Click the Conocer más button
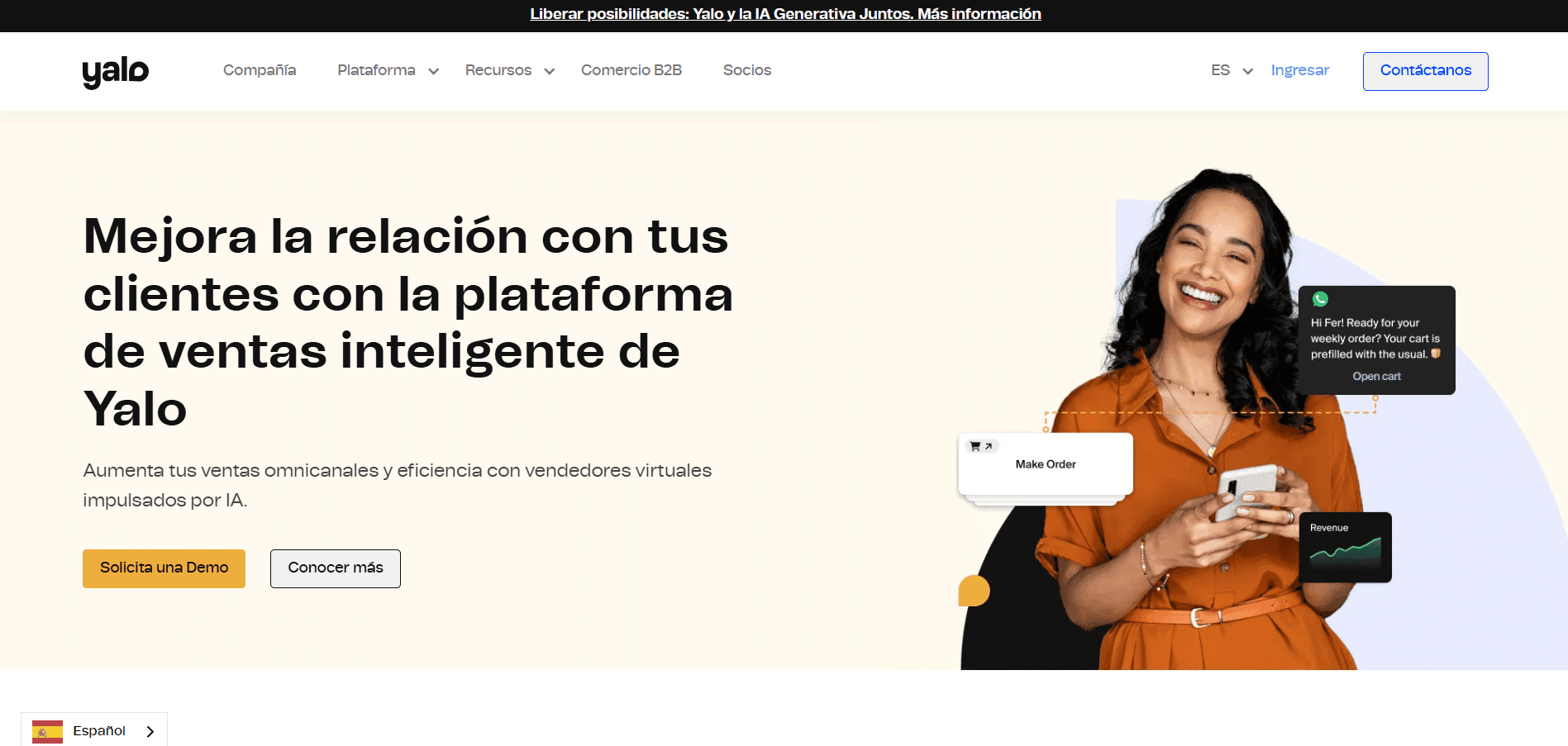The image size is (1568, 746). (x=335, y=568)
